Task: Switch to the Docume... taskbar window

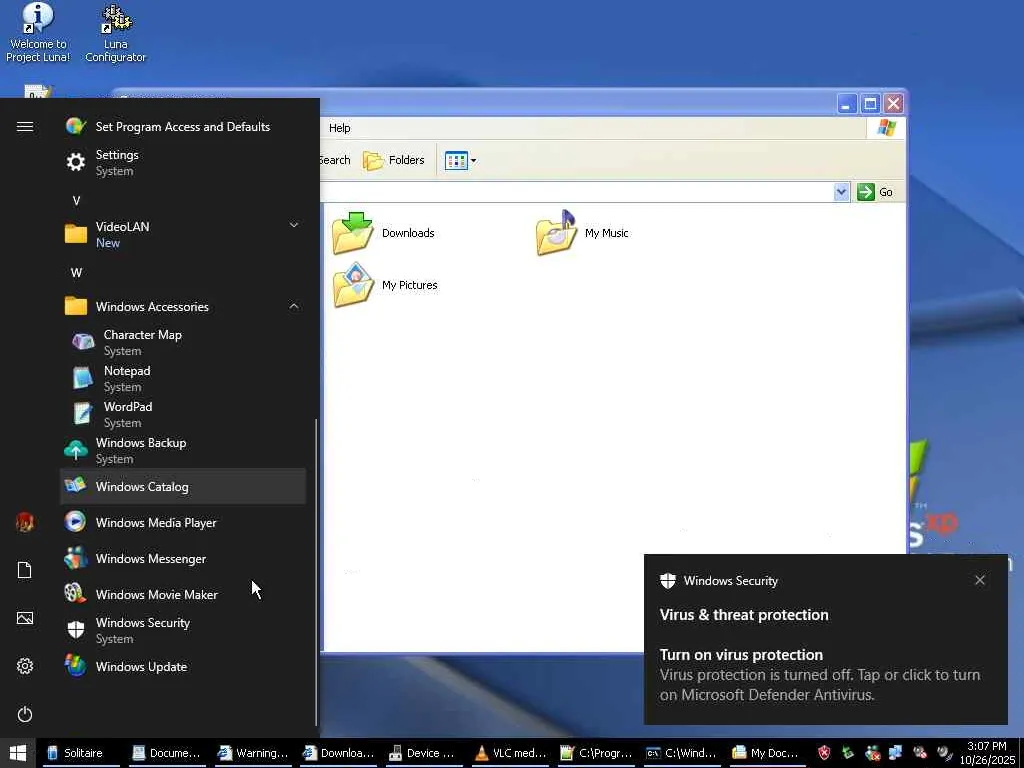Action: [167, 753]
